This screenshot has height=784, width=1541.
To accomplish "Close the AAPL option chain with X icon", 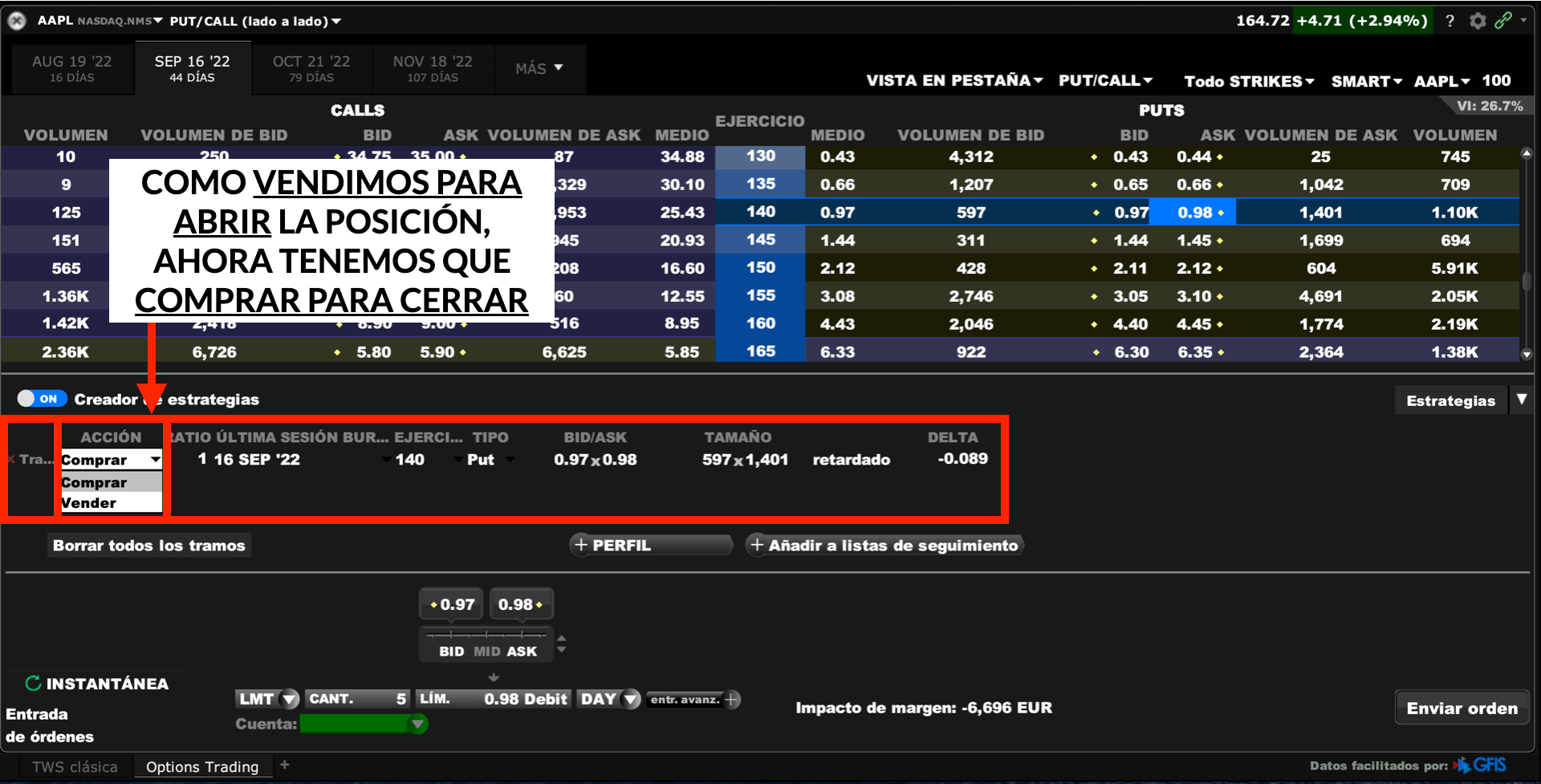I will 17,21.
